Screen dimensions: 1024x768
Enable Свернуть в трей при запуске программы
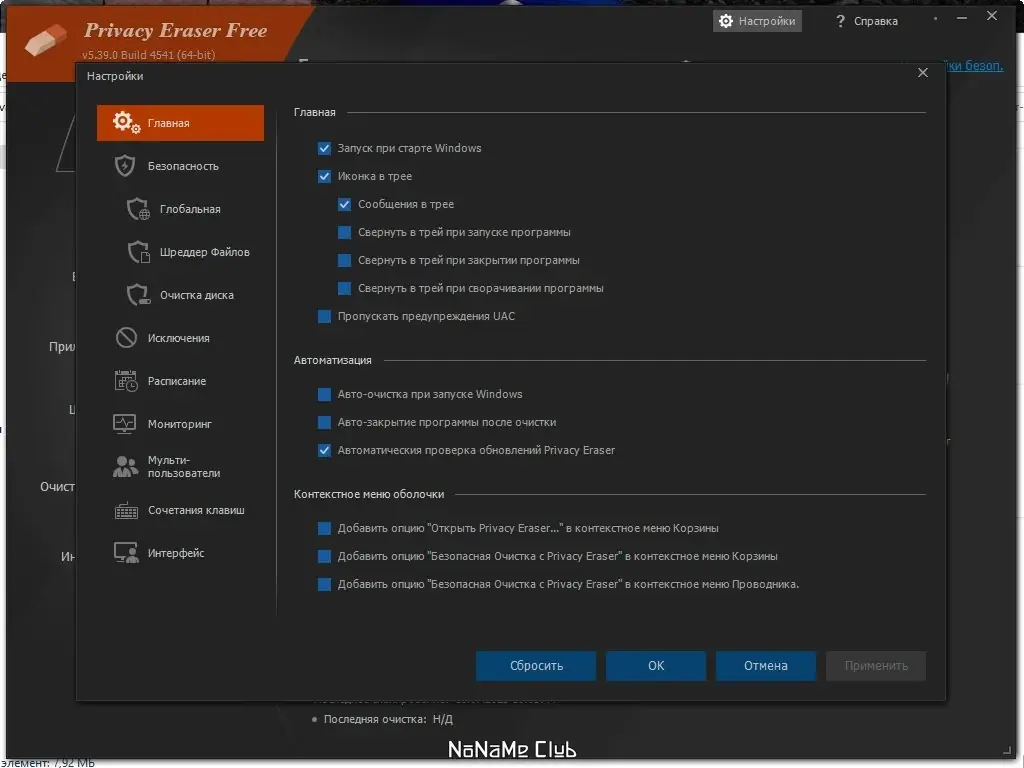[x=345, y=232]
